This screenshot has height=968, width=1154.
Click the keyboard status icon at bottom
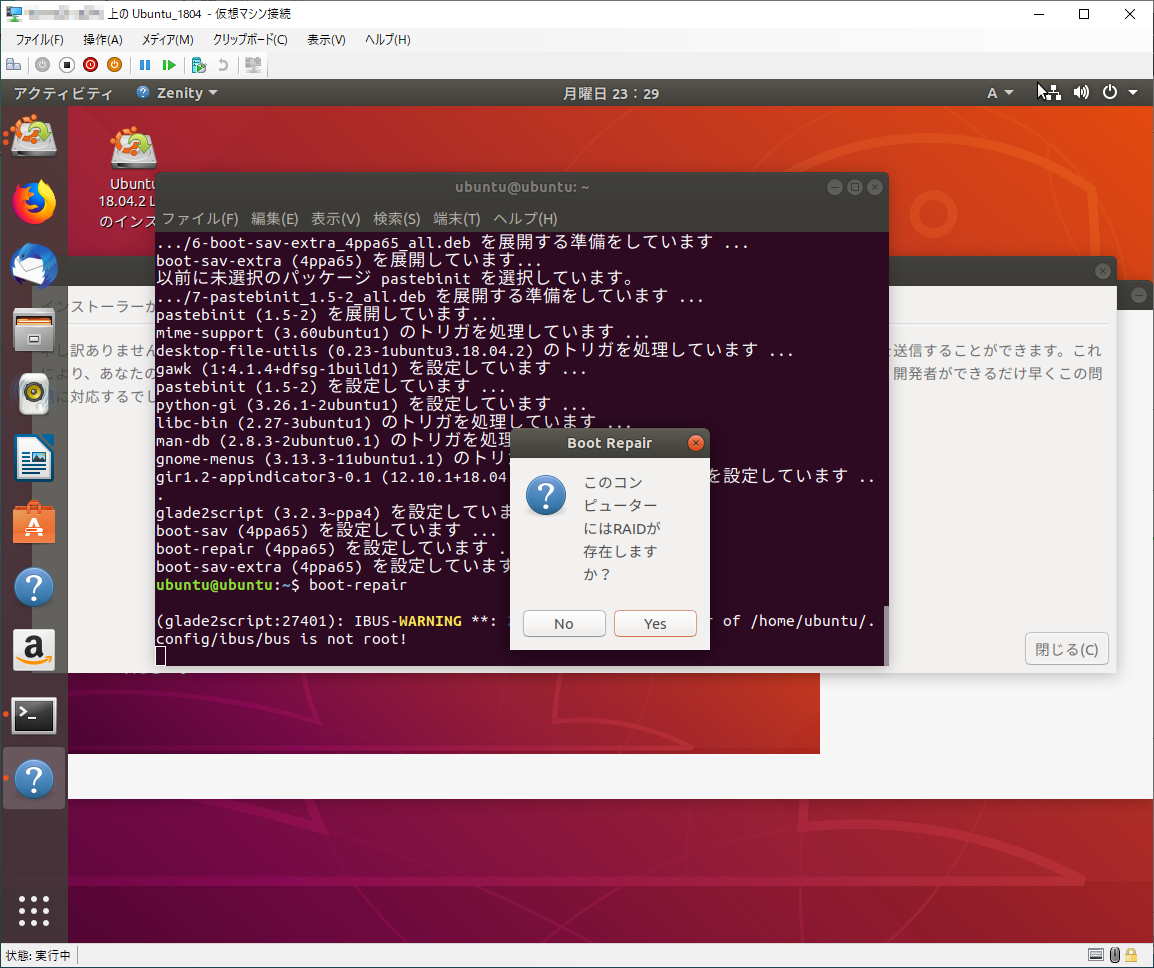click(x=1096, y=955)
